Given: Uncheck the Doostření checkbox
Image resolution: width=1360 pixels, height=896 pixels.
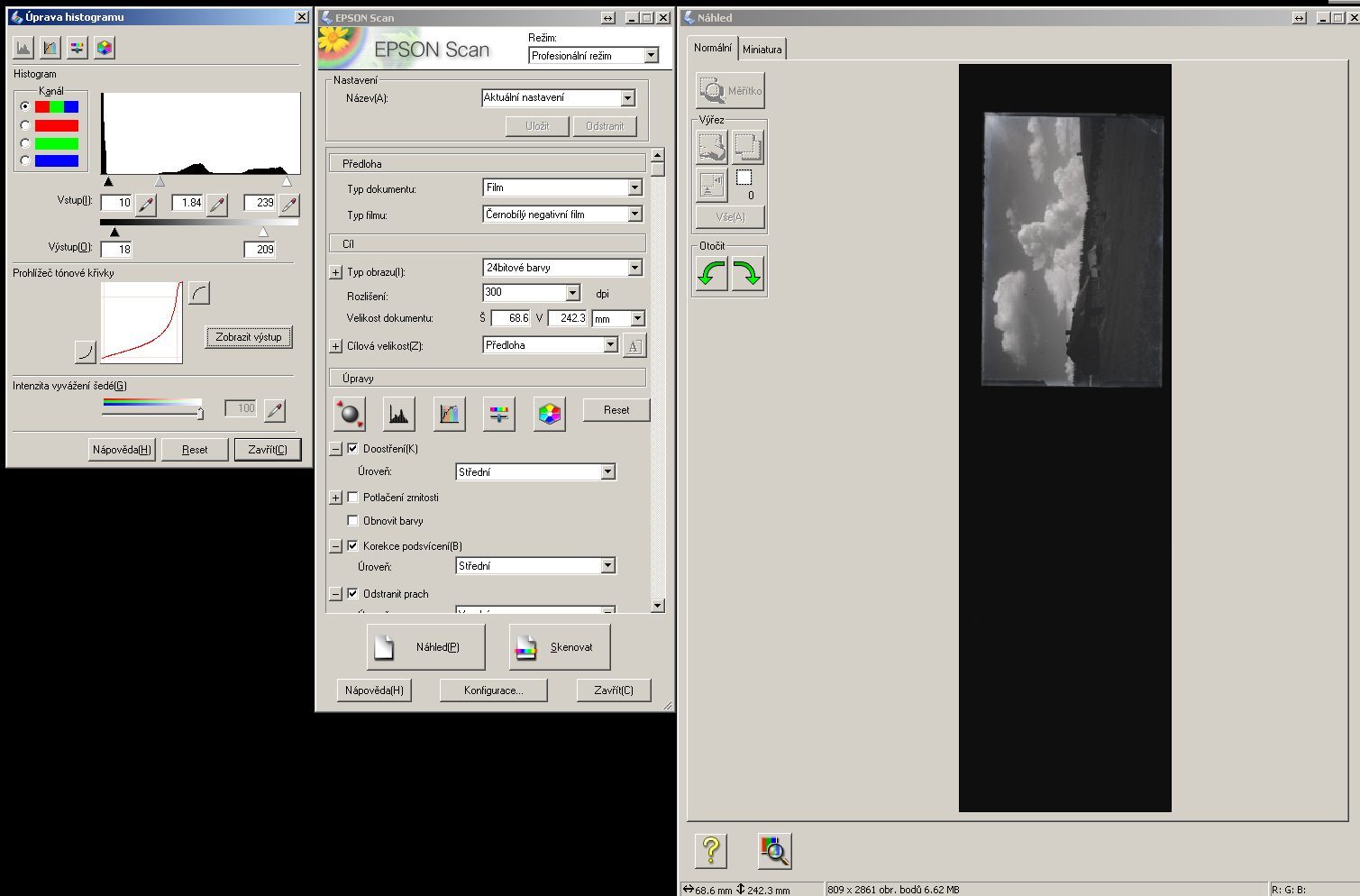Looking at the screenshot, I should click(x=353, y=448).
